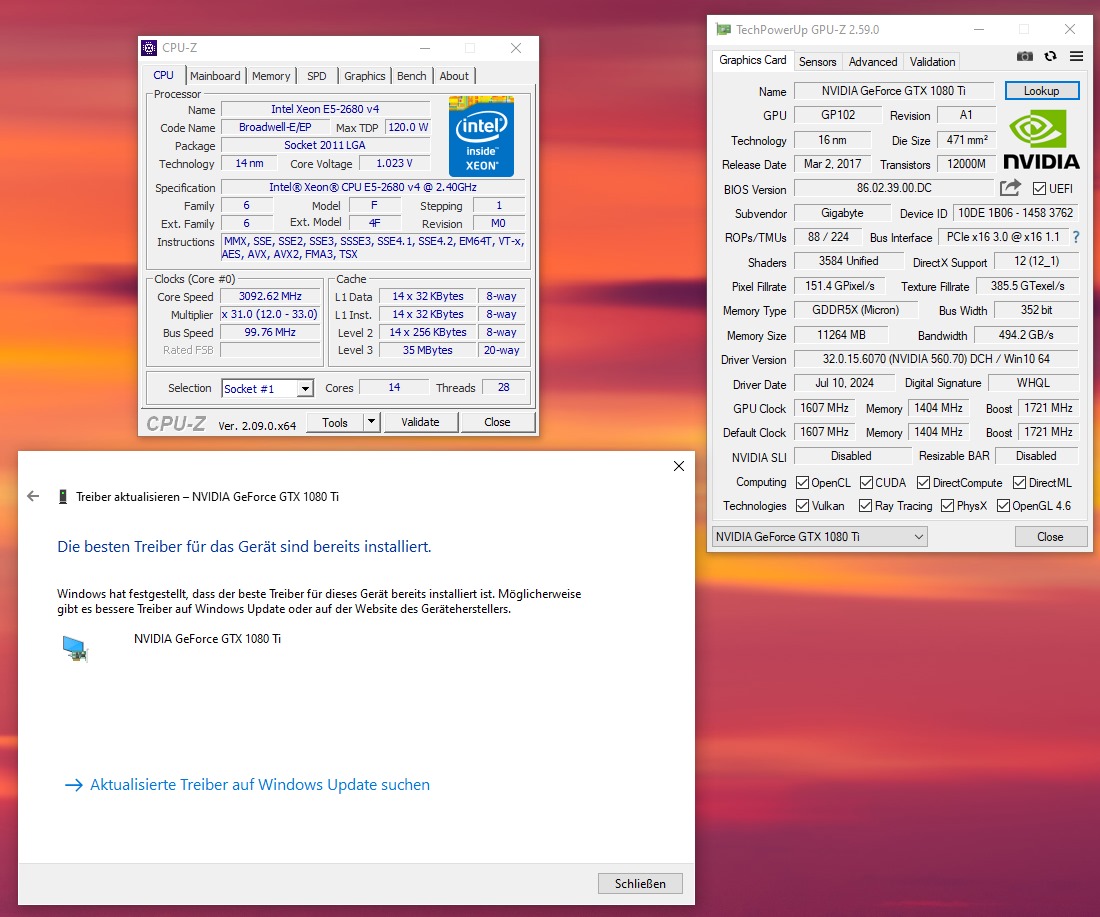Viewport: 1100px width, 917px height.
Task: Click the Memory Type value GDDR5X (Micron)
Action: 855,310
